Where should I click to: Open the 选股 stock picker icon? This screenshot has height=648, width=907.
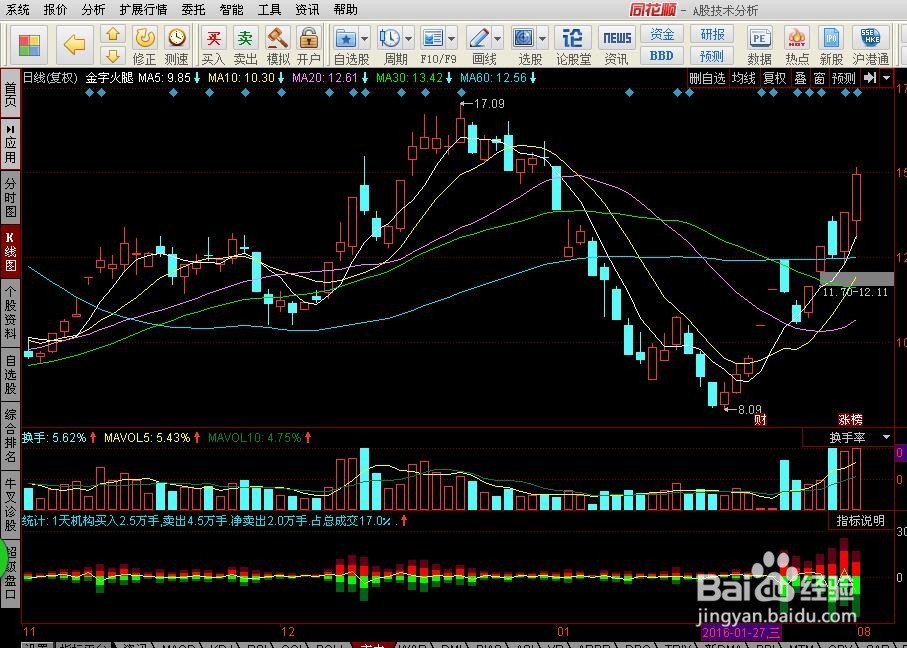point(523,39)
